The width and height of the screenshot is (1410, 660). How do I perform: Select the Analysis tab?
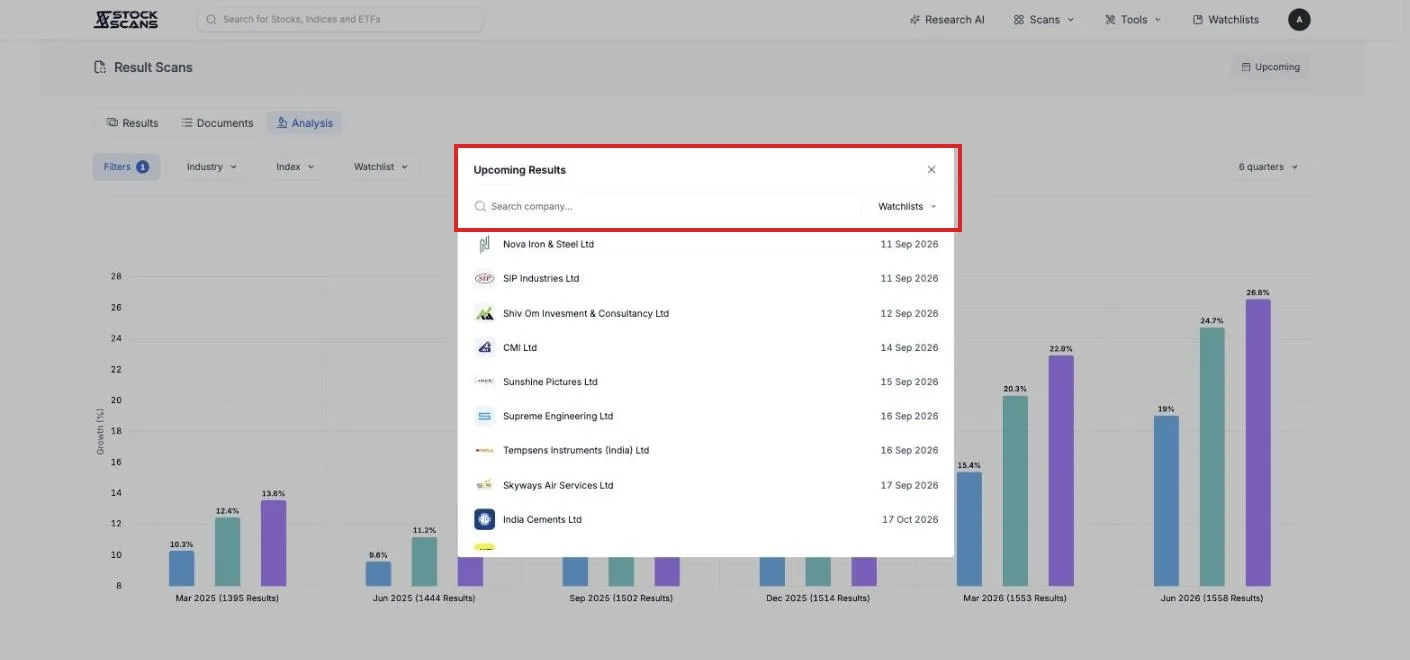(305, 123)
